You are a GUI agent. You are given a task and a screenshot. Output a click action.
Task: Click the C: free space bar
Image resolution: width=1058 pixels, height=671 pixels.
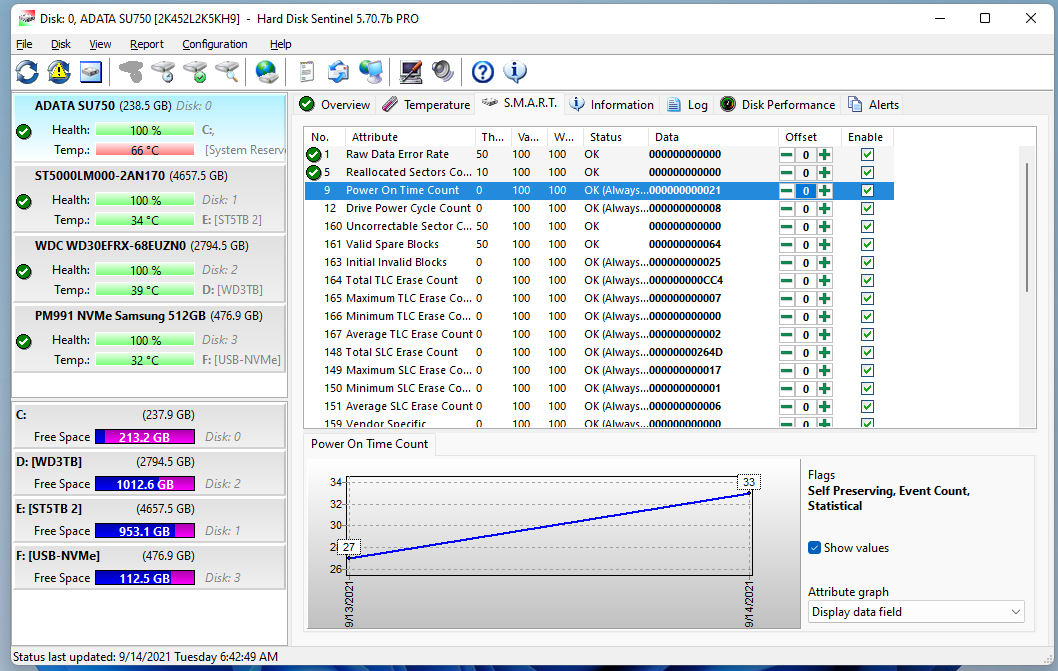[x=145, y=437]
